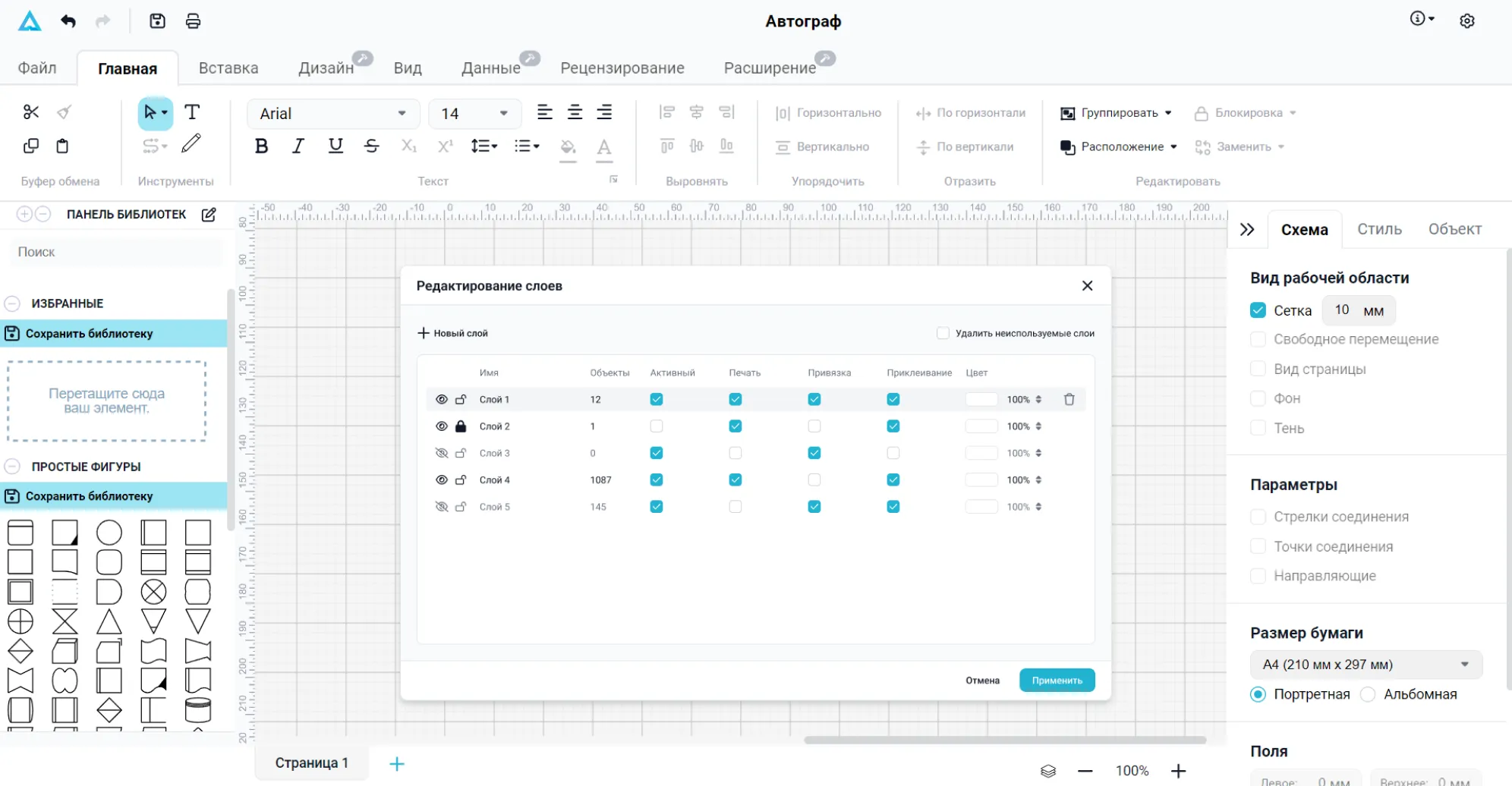Click the Страница 1 page tab

[x=312, y=763]
